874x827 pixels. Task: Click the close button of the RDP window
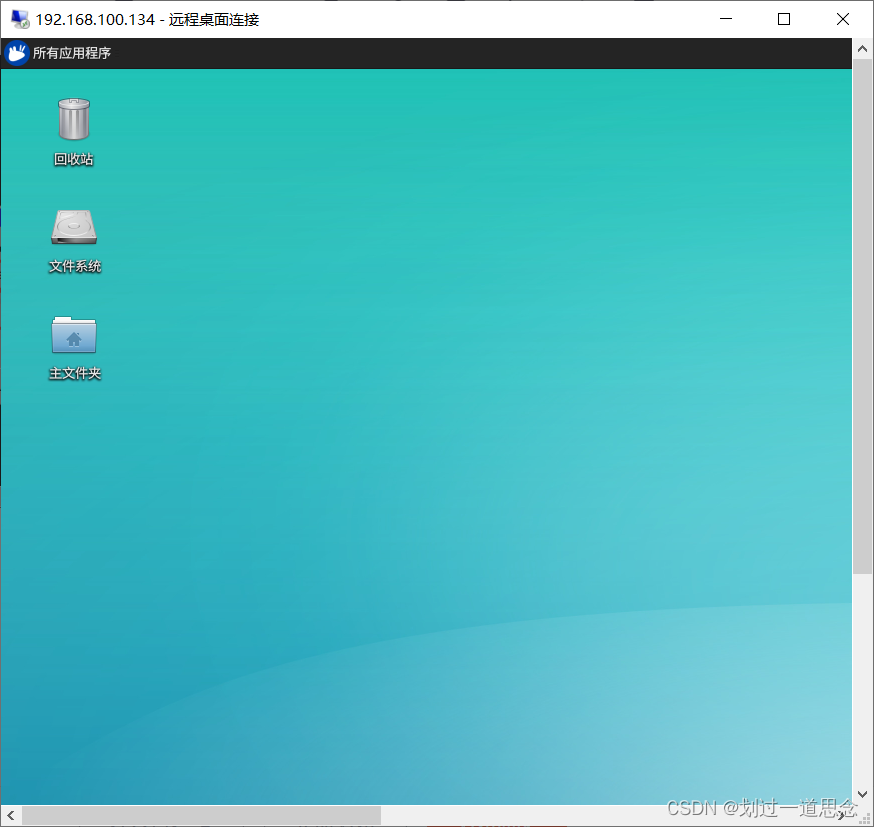pos(843,19)
